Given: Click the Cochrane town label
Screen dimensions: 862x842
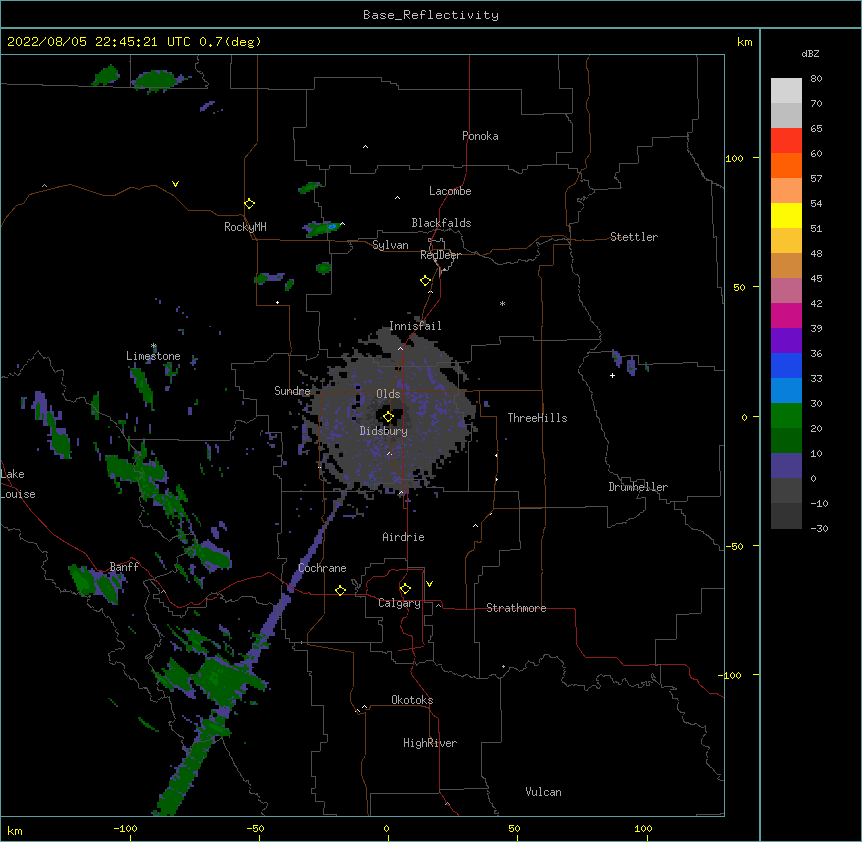Looking at the screenshot, I should (x=322, y=568).
